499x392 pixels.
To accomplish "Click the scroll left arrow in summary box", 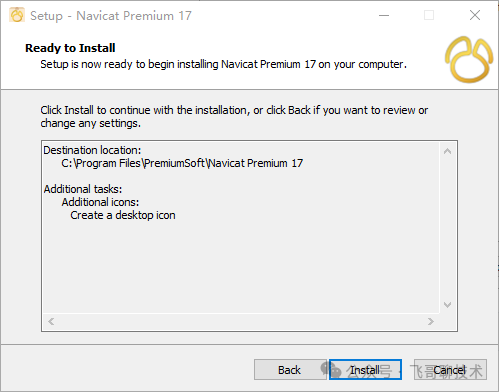I will tap(51, 322).
